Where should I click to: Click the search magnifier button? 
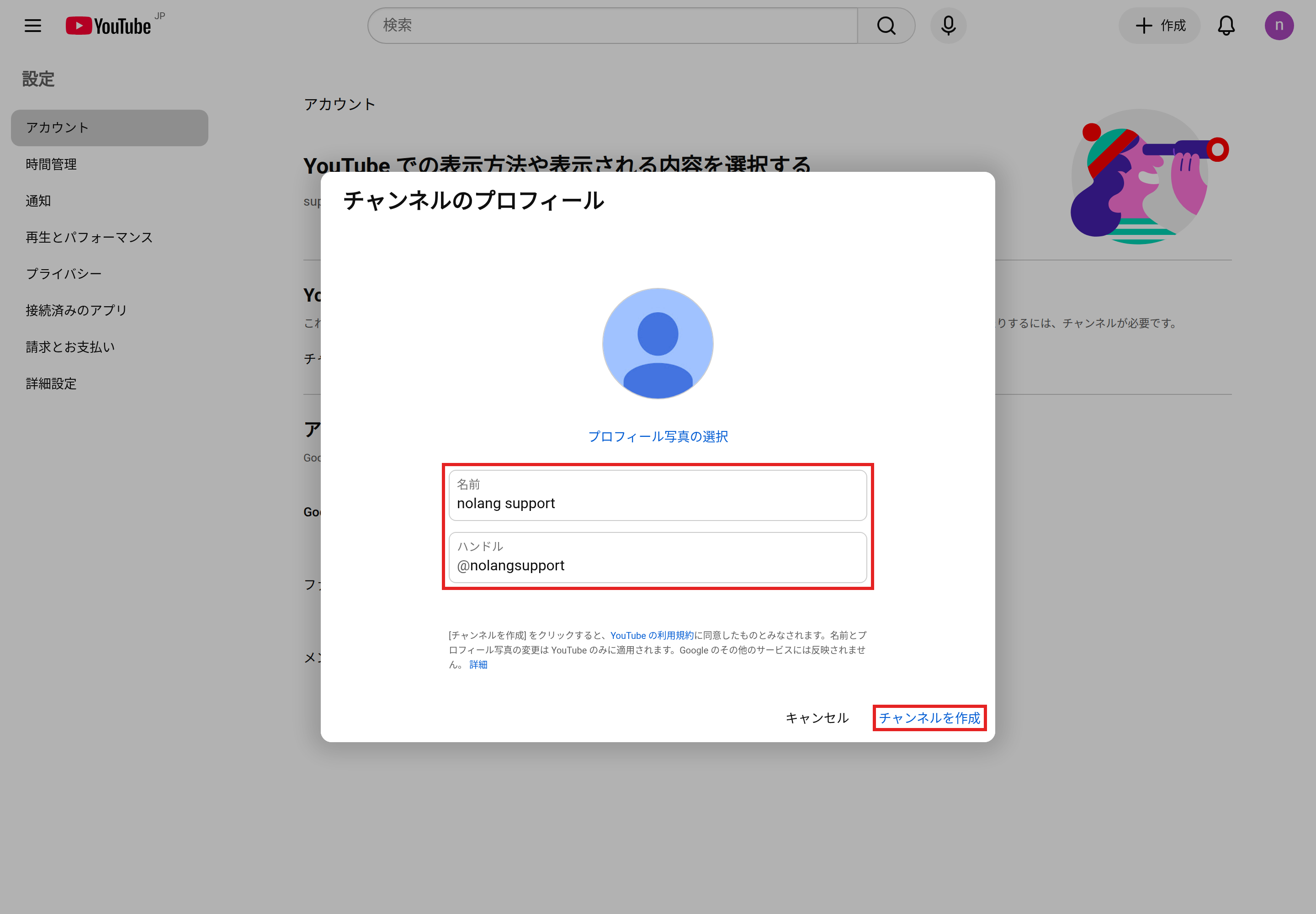click(x=886, y=26)
